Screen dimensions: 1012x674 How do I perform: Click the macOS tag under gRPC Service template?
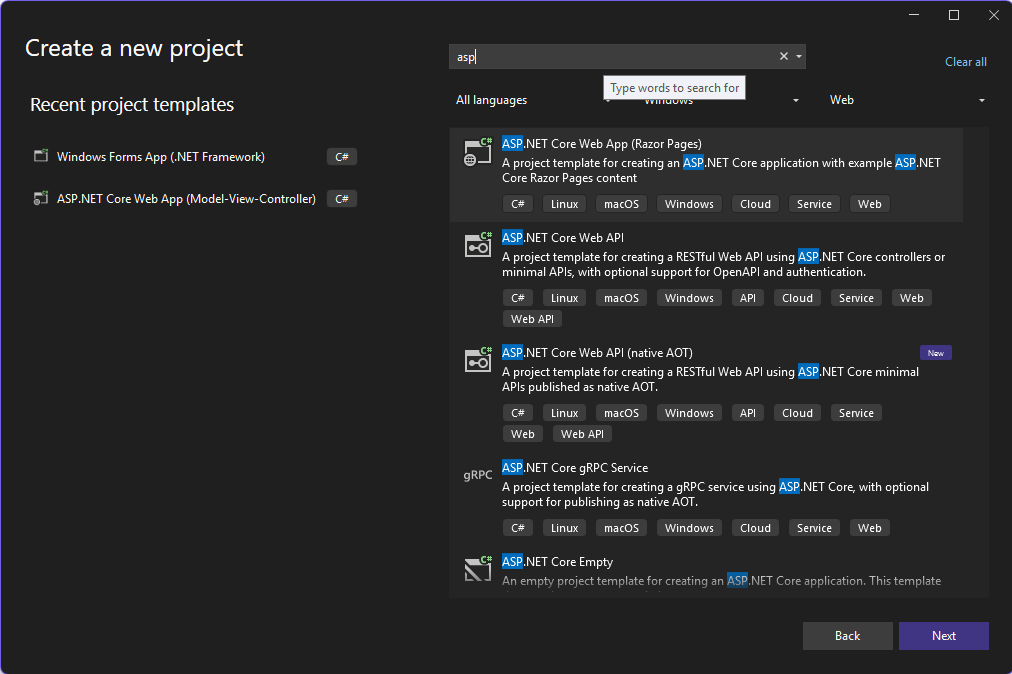pyautogui.click(x=622, y=528)
